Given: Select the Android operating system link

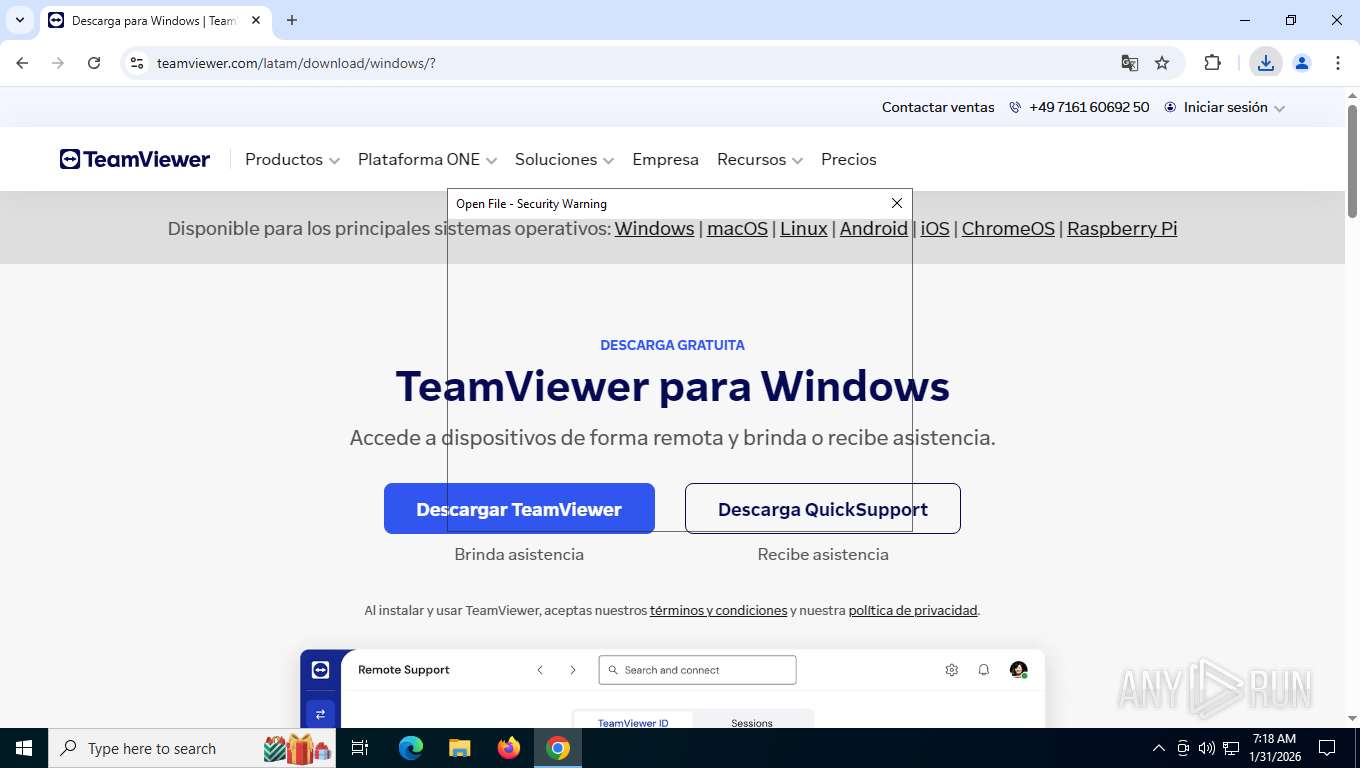Looking at the screenshot, I should coord(874,228).
